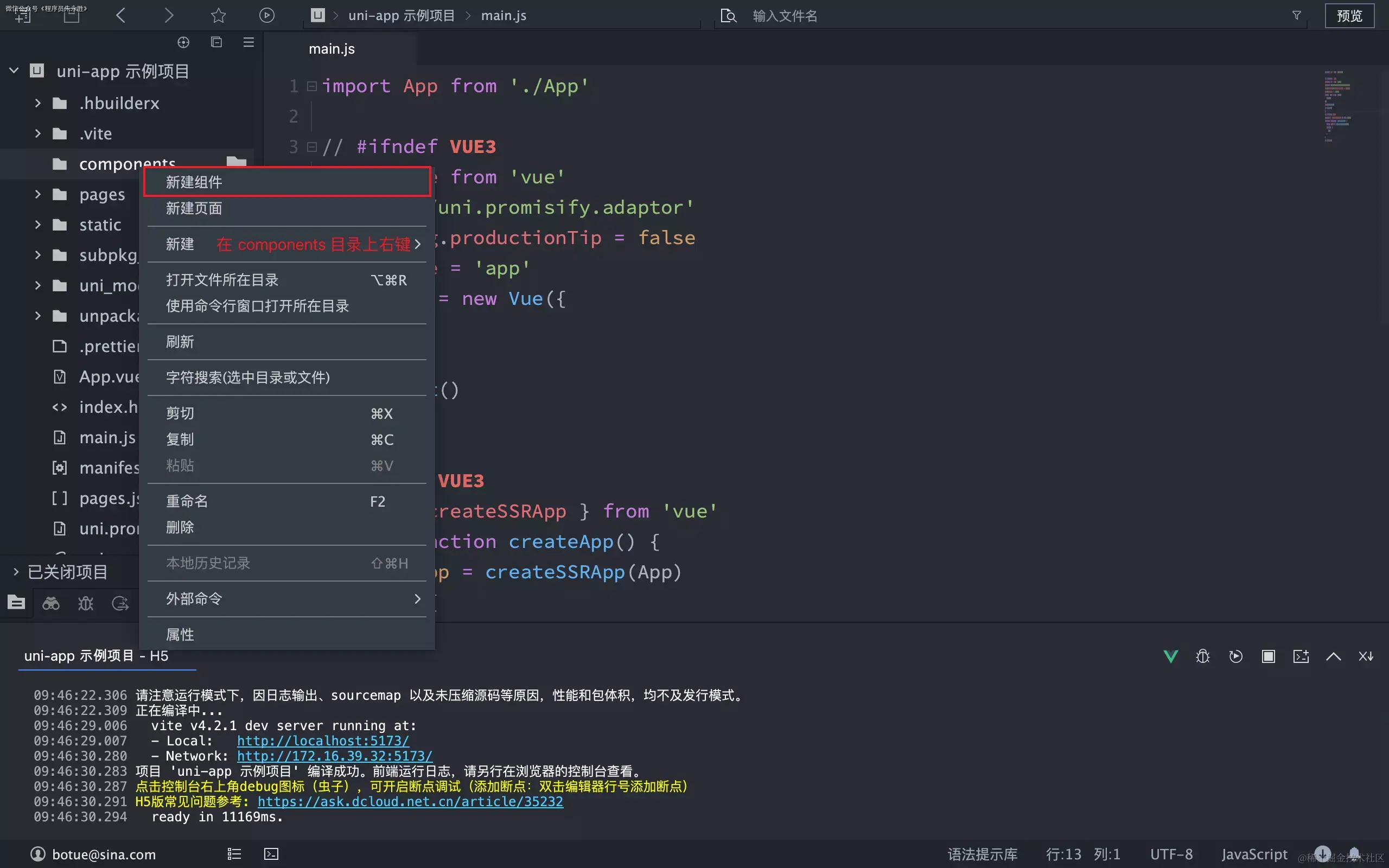
Task: Click the navigate back arrow
Action: [120, 16]
